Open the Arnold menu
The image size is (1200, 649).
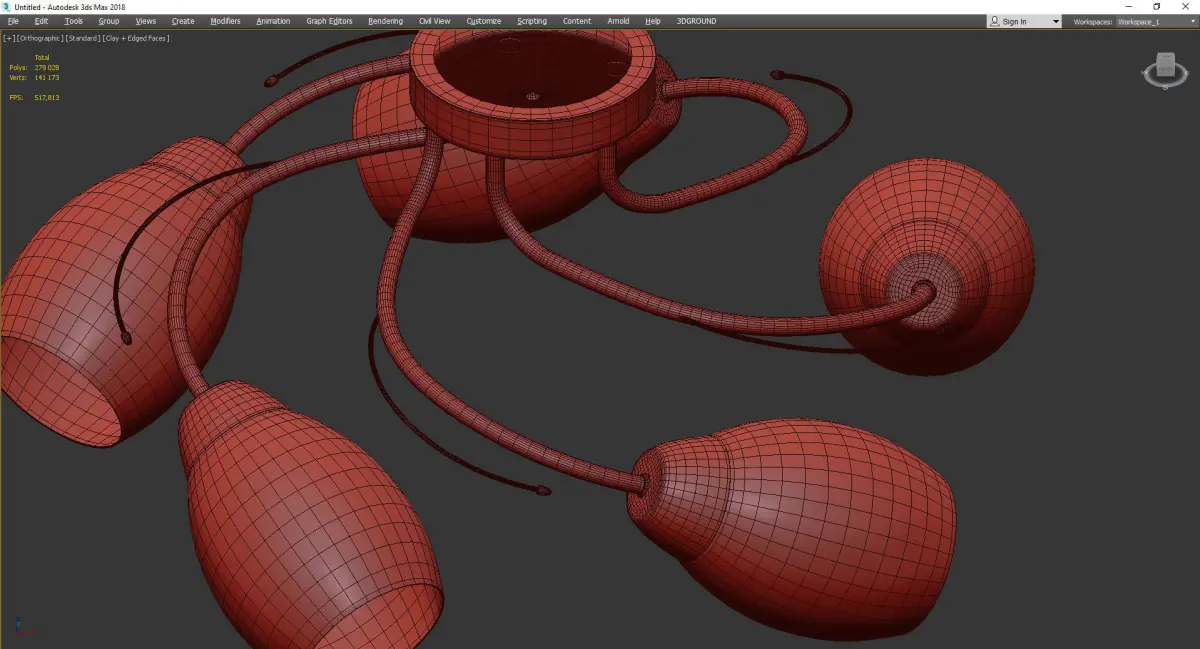(x=618, y=21)
